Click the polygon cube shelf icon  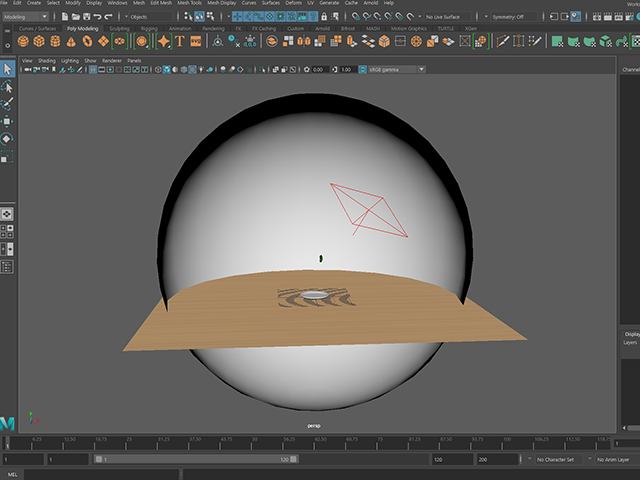click(39, 41)
